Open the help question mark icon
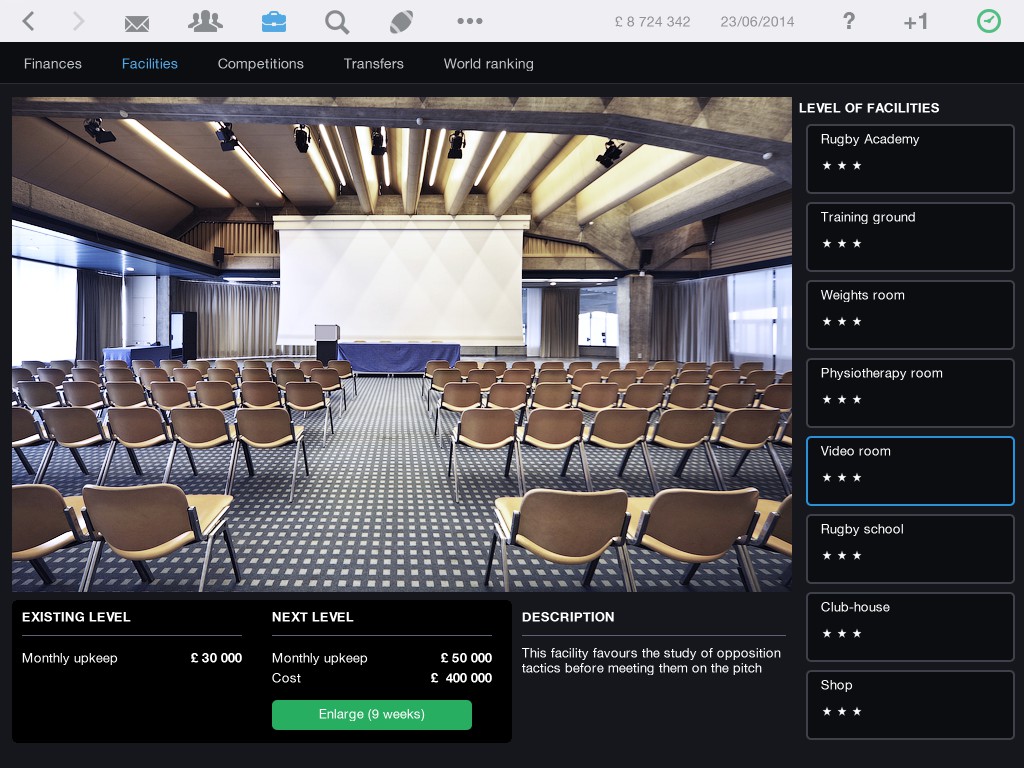The height and width of the screenshot is (768, 1024). pyautogui.click(x=848, y=21)
